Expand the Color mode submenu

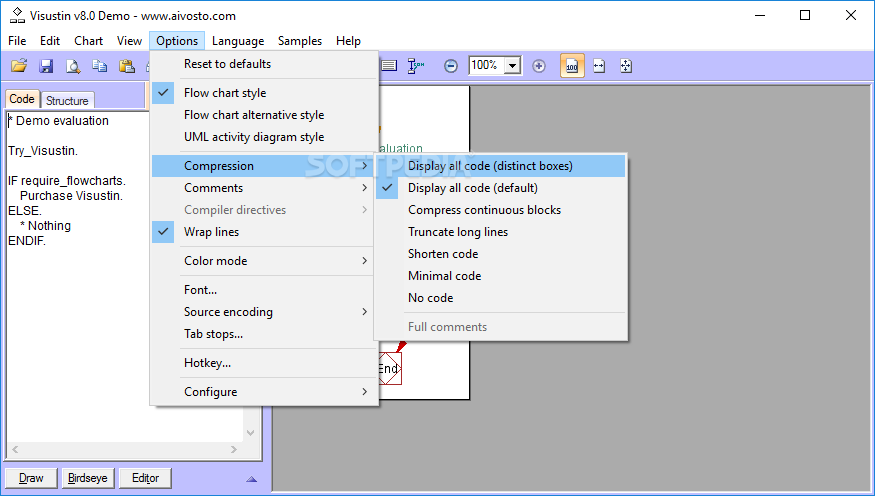click(x=262, y=261)
